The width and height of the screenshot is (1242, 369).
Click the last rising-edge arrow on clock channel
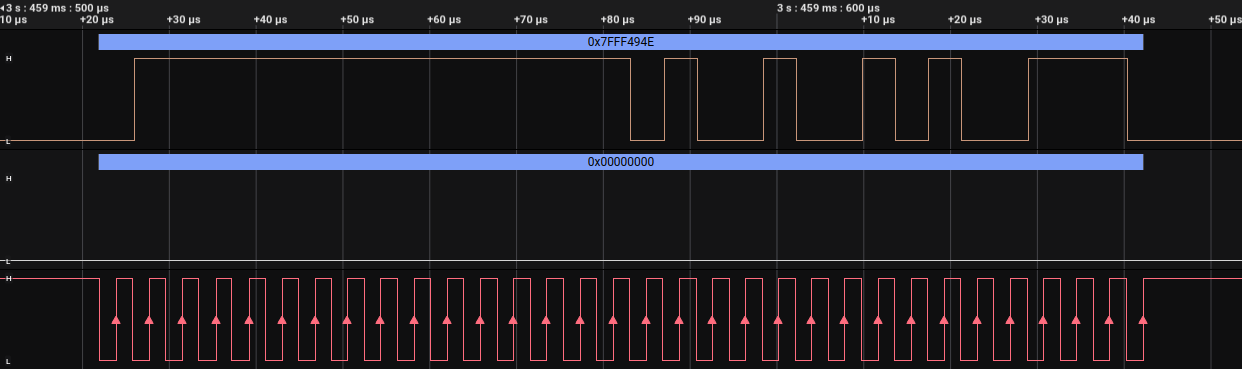click(x=1143, y=320)
